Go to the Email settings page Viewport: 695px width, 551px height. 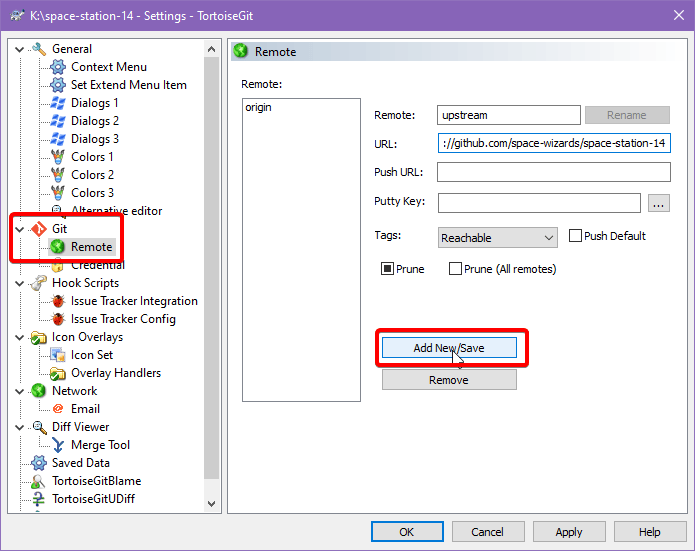tap(85, 409)
